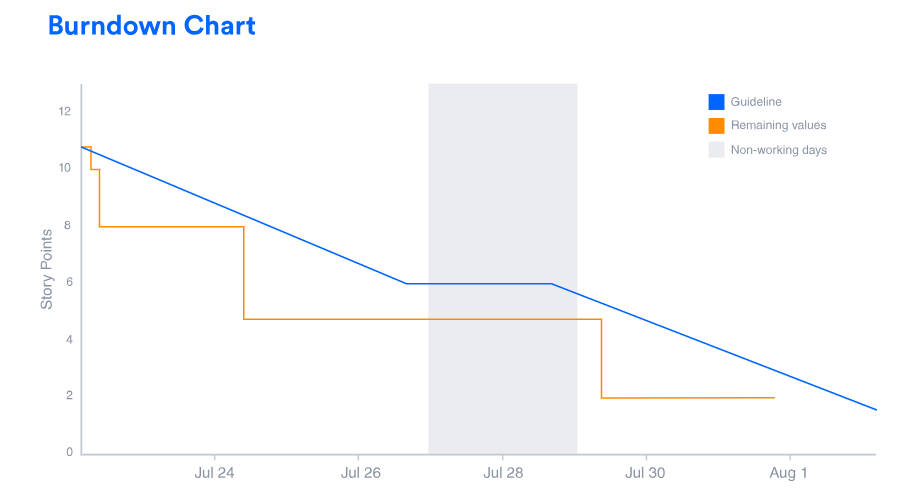Click the Burndown Chart title

pos(152,26)
